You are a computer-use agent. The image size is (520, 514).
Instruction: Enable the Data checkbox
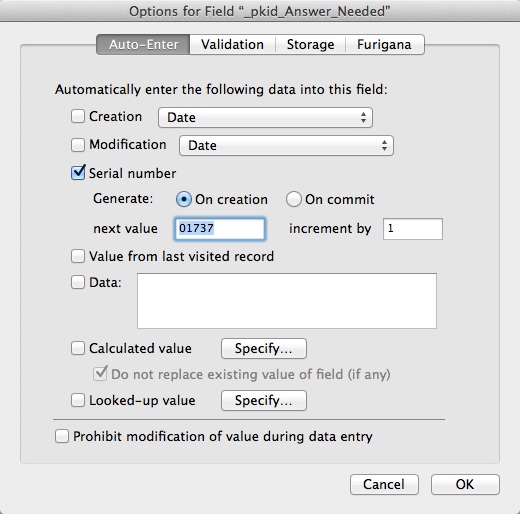tap(78, 282)
